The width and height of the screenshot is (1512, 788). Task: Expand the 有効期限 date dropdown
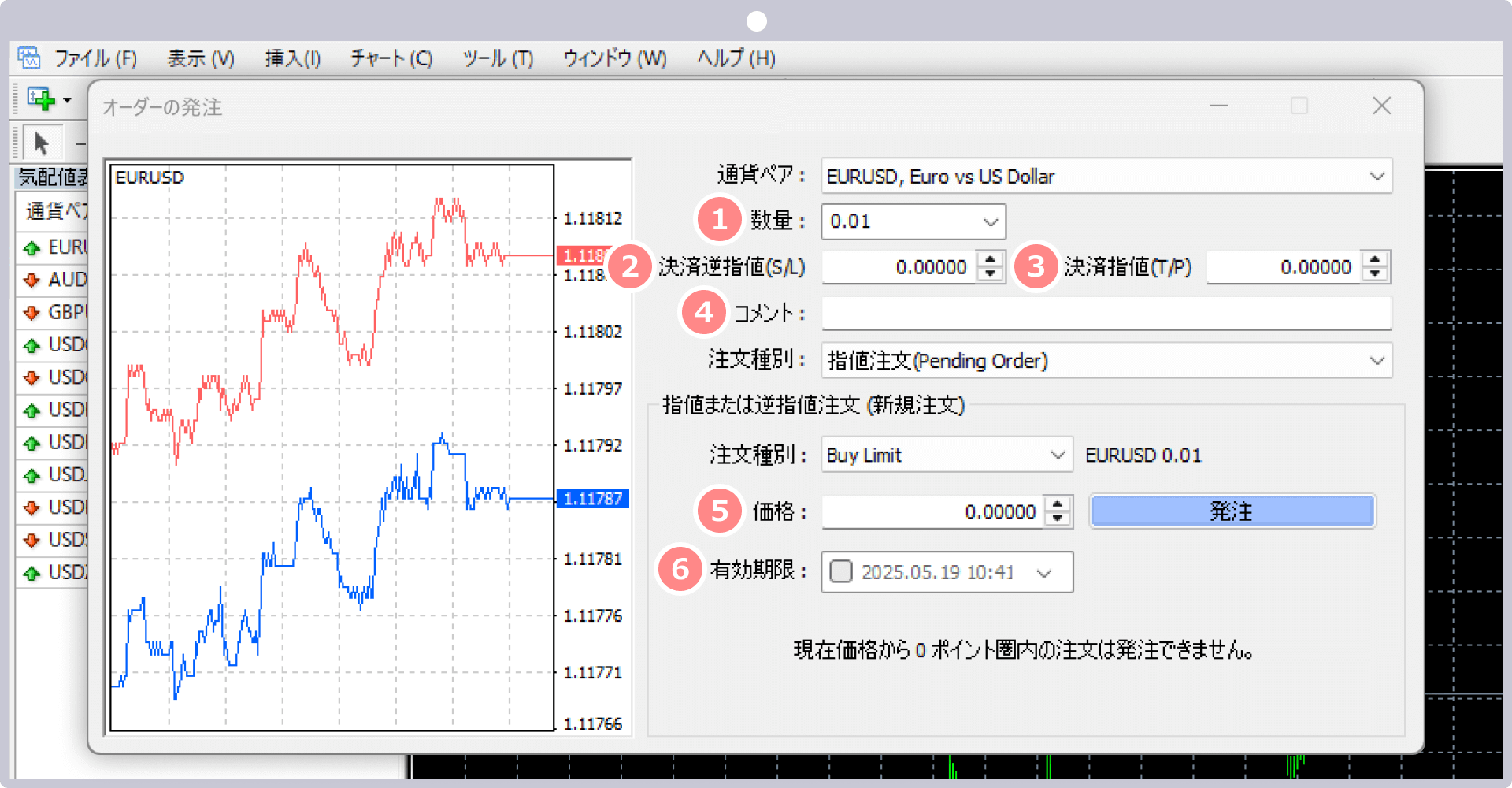coord(1044,573)
